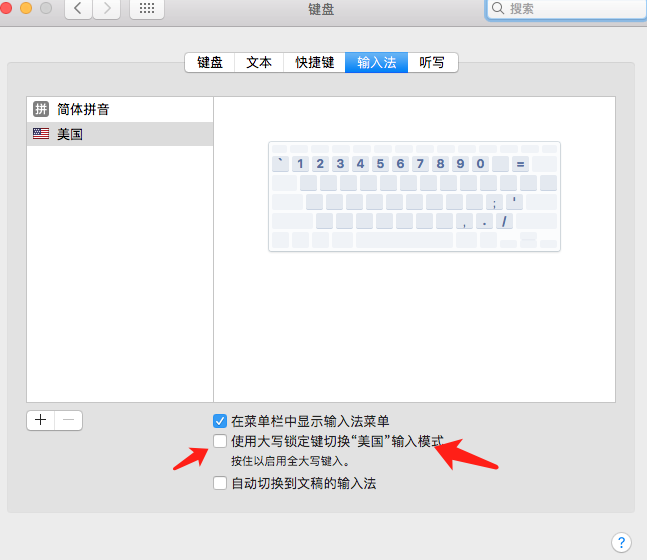Open the 听写 tab
Viewport: 647px width, 560px height.
(x=432, y=62)
